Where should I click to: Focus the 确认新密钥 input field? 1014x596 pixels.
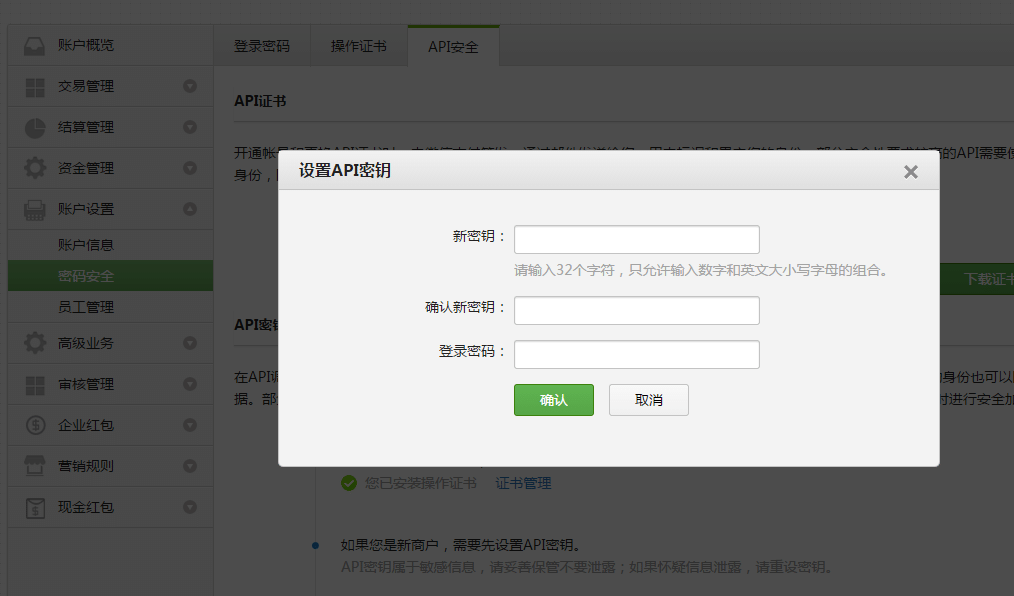[636, 311]
